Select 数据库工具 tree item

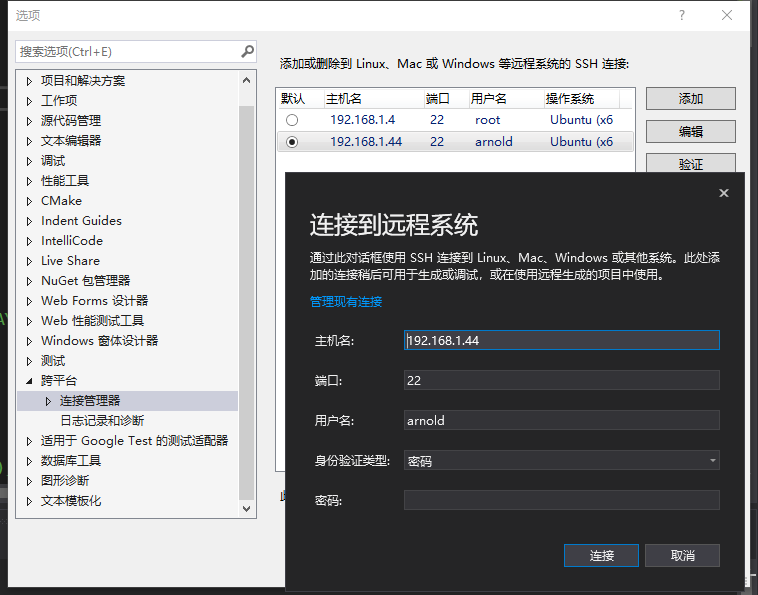[71, 461]
